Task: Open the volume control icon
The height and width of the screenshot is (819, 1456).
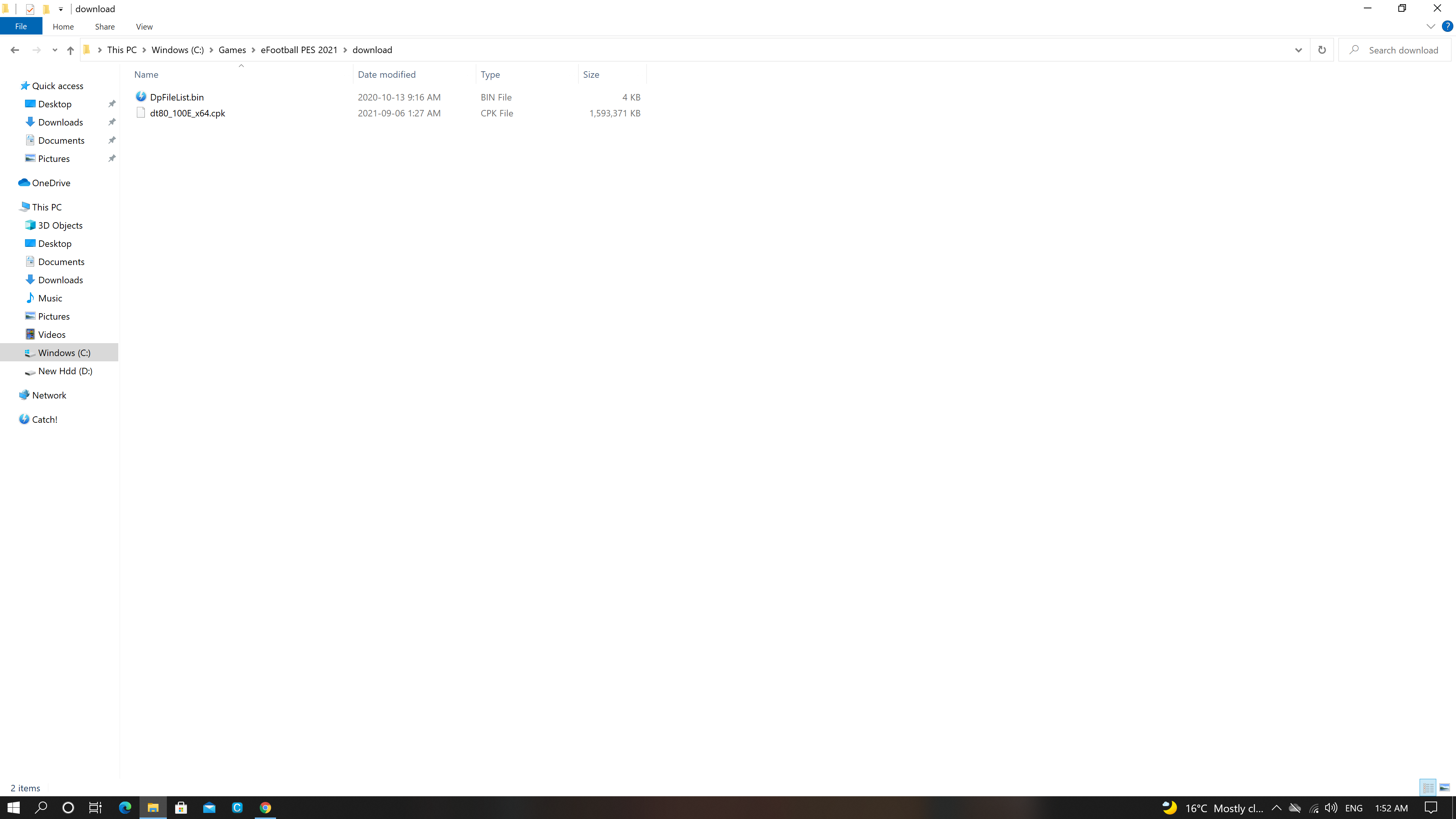Action: click(1331, 808)
